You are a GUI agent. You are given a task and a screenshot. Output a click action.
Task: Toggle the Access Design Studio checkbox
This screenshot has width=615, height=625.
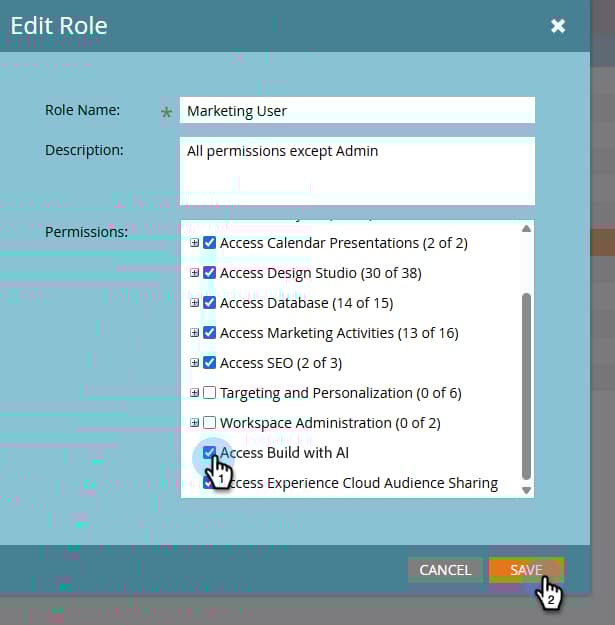click(x=210, y=273)
